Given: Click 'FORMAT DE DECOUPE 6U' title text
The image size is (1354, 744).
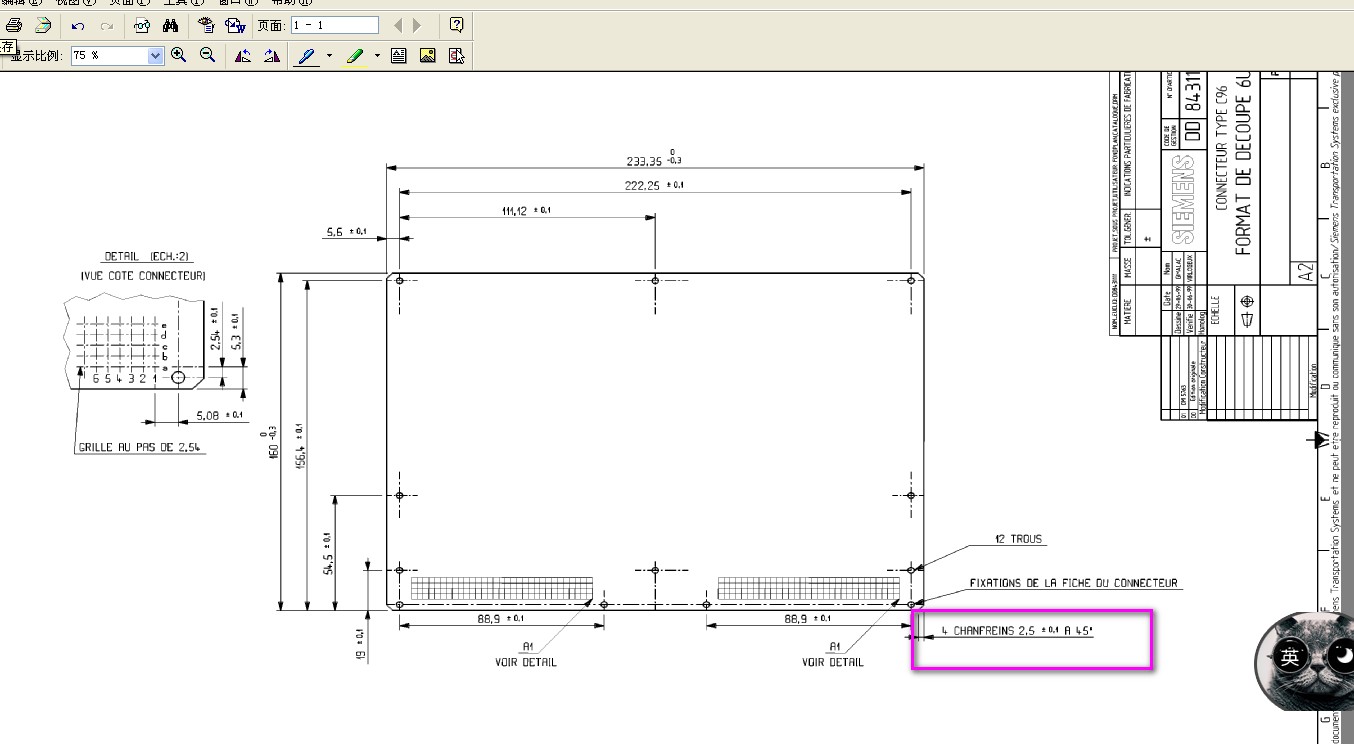Looking at the screenshot, I should 1244,163.
